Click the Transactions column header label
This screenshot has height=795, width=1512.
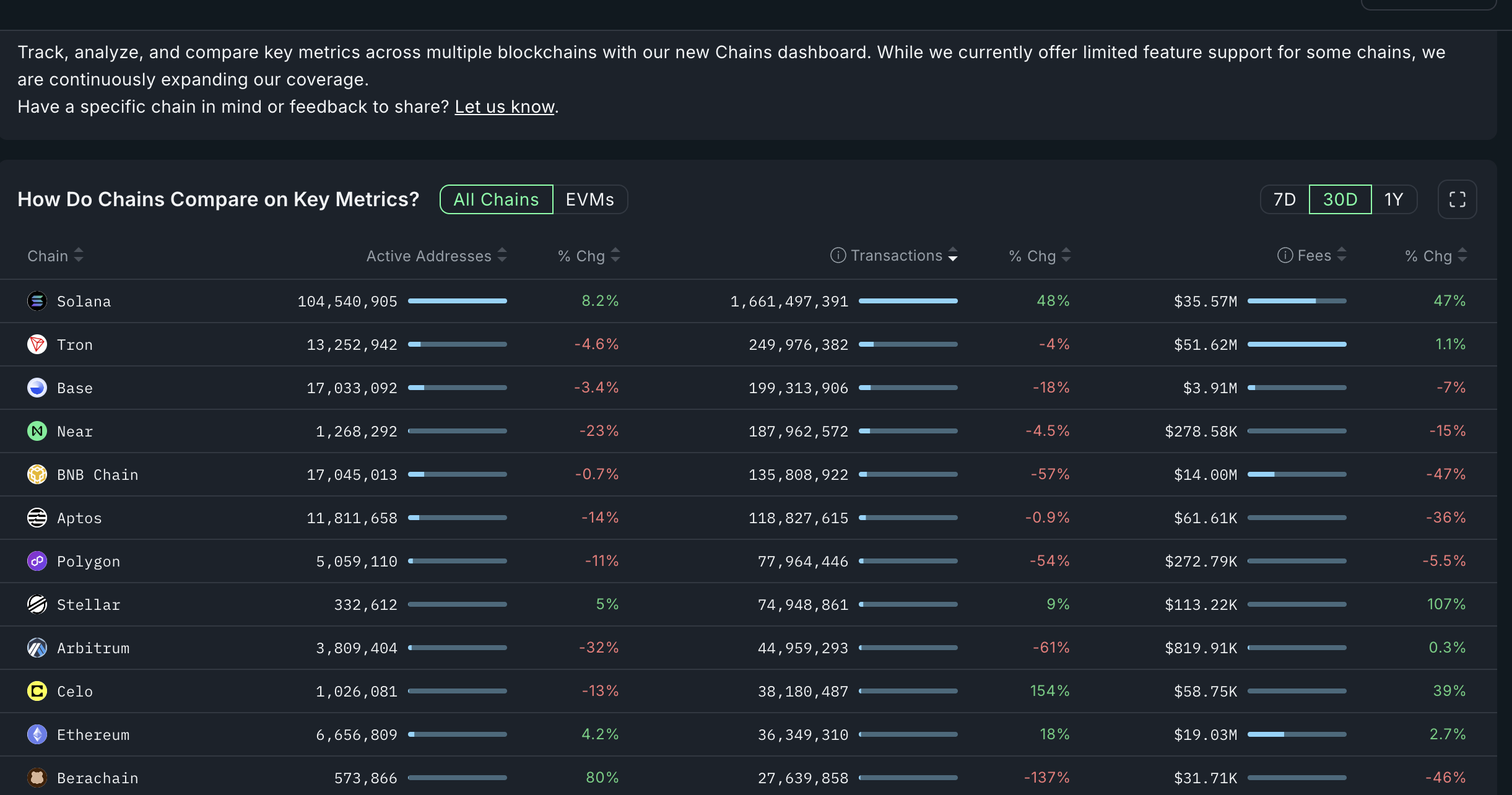(897, 255)
